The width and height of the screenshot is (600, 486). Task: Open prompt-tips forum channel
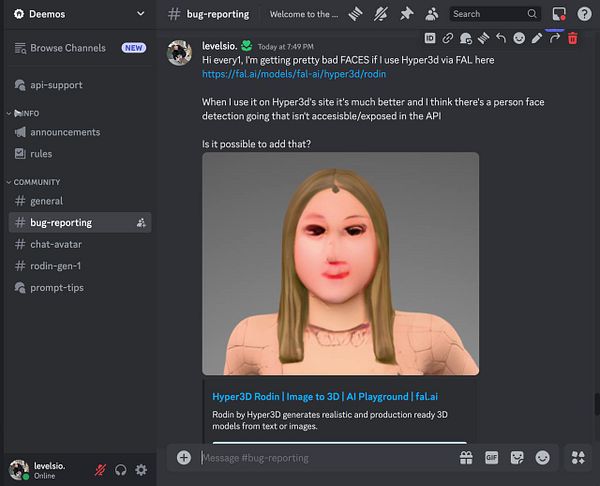80,287
